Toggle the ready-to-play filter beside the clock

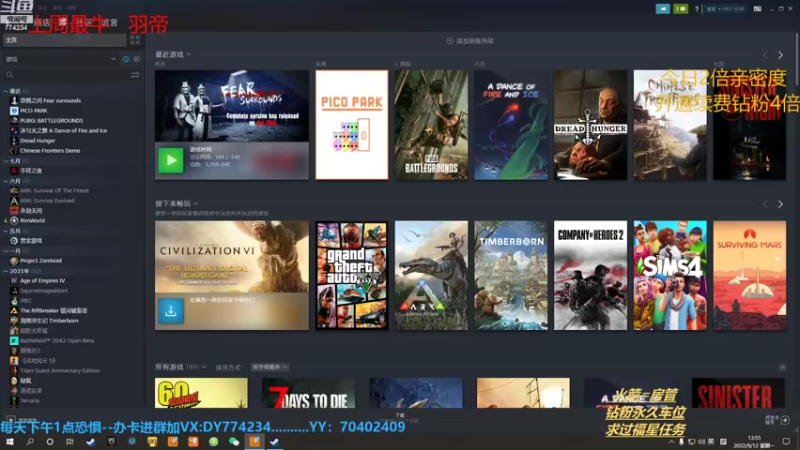pyautogui.click(x=136, y=59)
